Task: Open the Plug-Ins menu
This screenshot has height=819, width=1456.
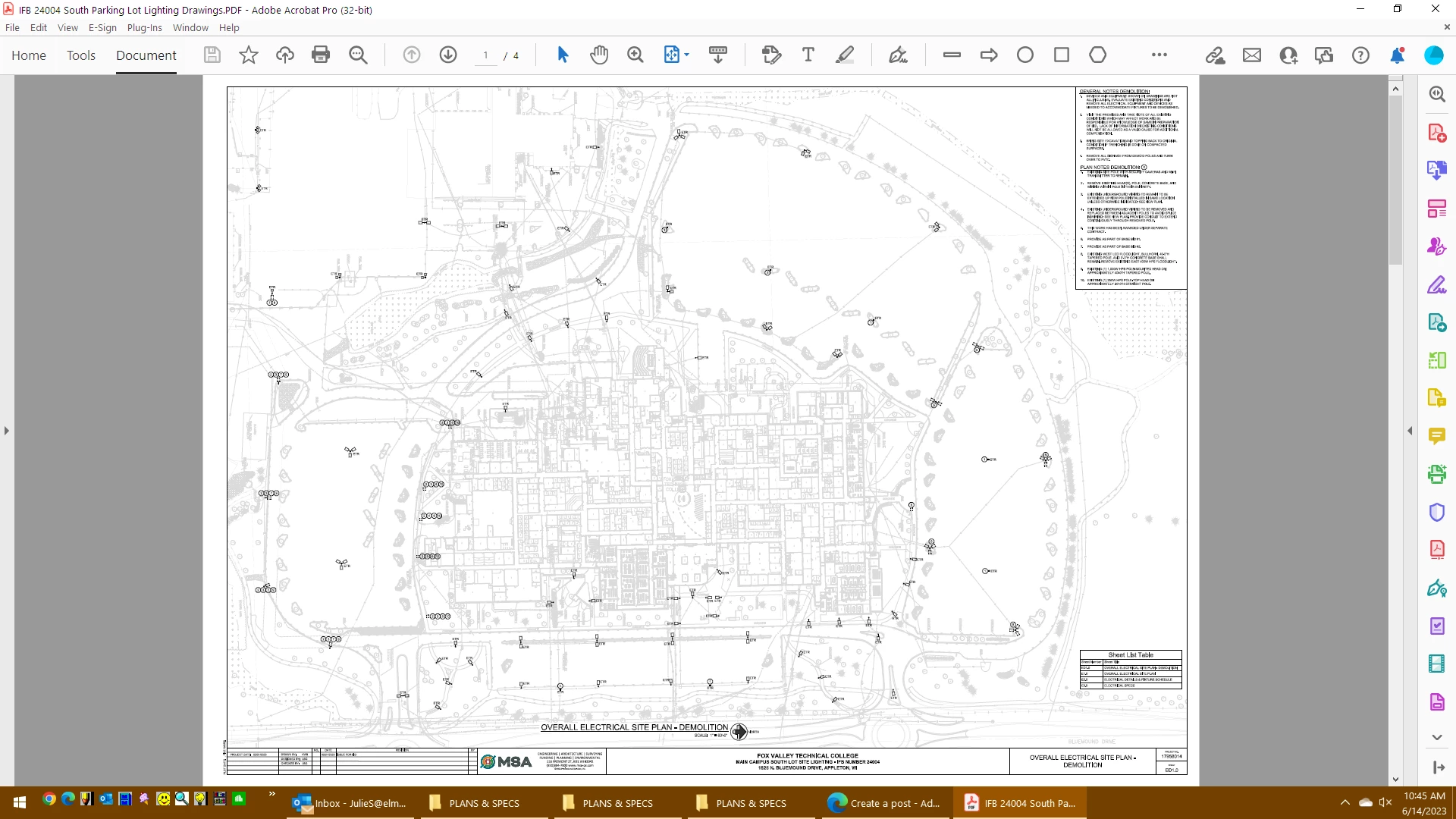Action: point(144,27)
